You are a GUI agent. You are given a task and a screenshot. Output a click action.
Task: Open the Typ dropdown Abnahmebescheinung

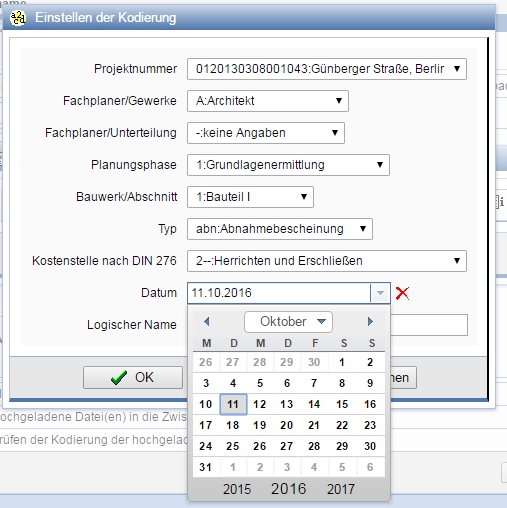280,229
